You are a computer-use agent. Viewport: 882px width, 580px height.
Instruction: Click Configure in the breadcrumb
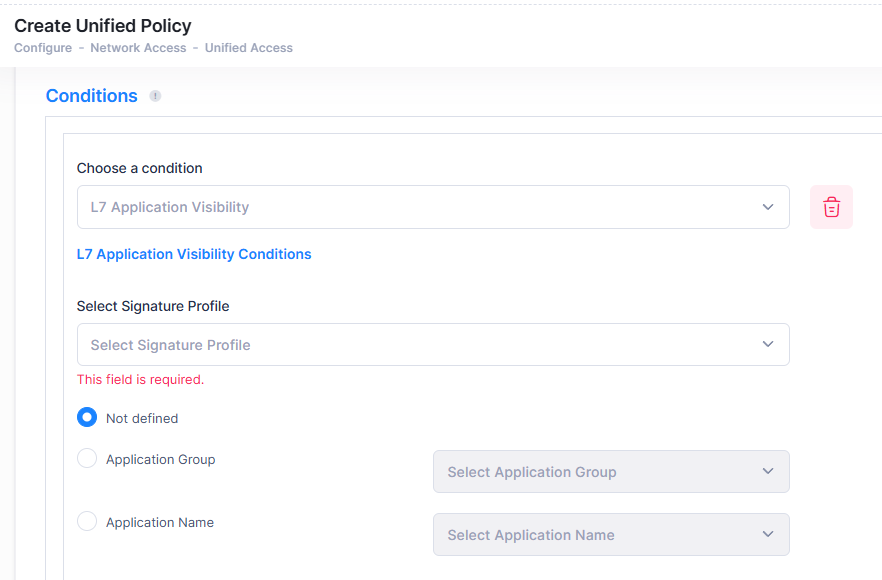click(43, 47)
